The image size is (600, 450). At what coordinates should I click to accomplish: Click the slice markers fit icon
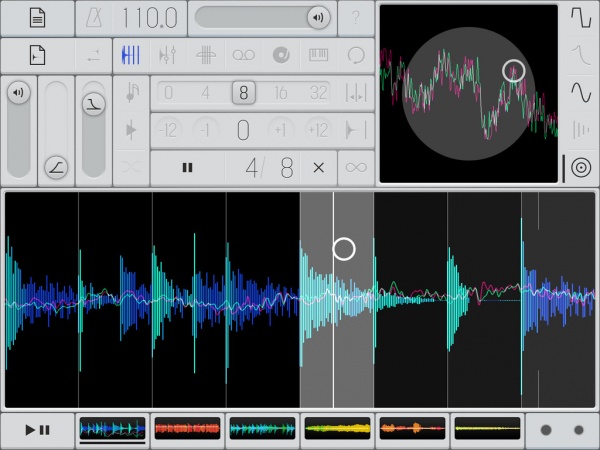(x=356, y=93)
